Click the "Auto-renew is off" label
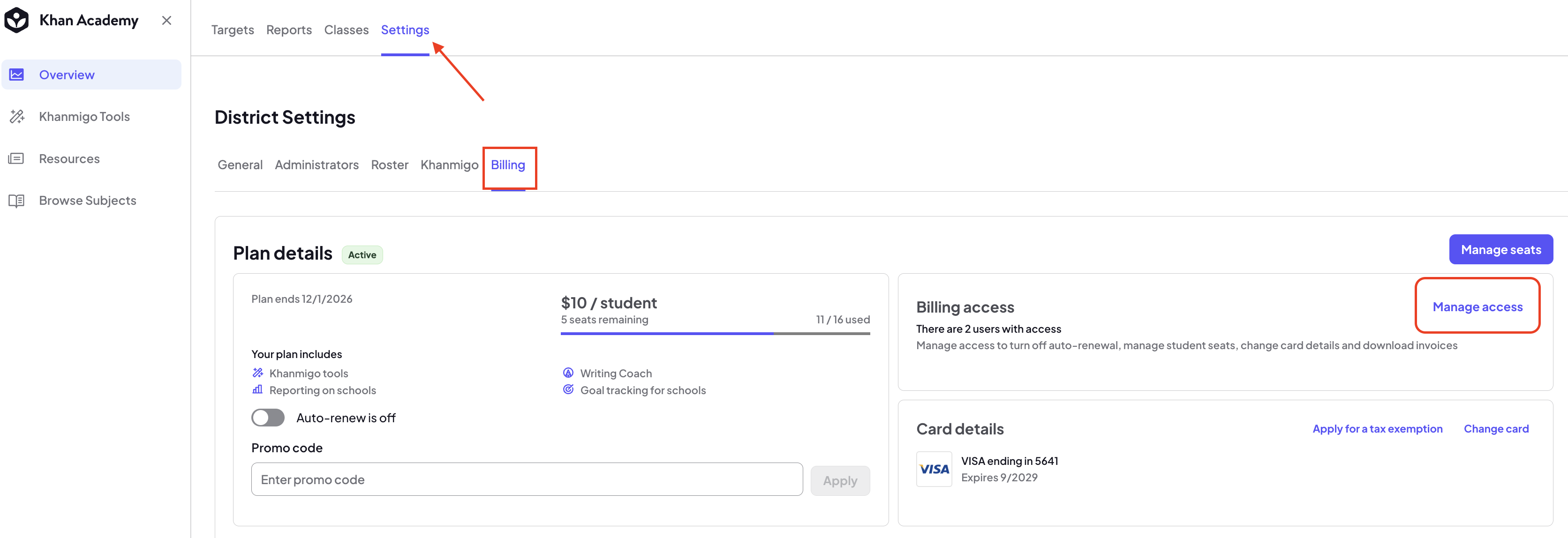1568x538 pixels. (346, 418)
